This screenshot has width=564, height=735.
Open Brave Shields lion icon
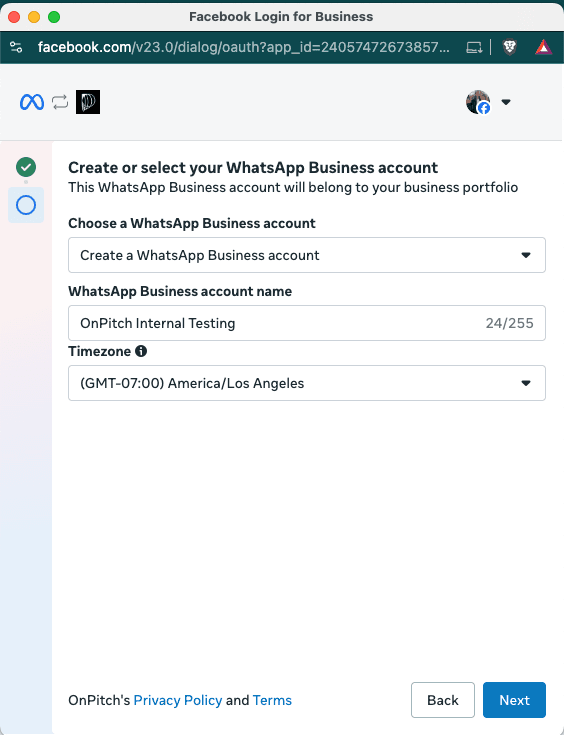click(x=509, y=47)
